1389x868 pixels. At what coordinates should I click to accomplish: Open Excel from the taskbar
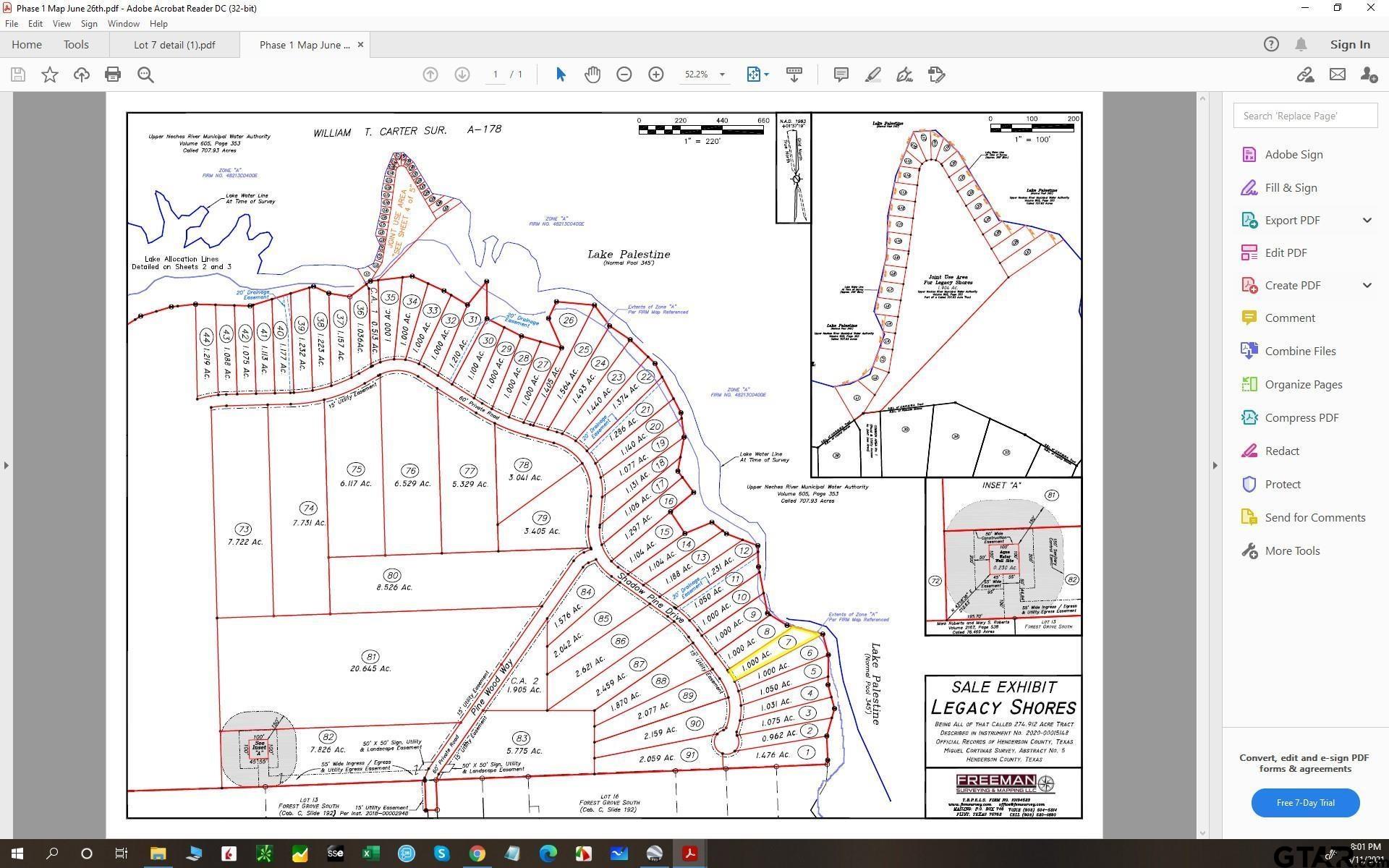click(x=370, y=854)
